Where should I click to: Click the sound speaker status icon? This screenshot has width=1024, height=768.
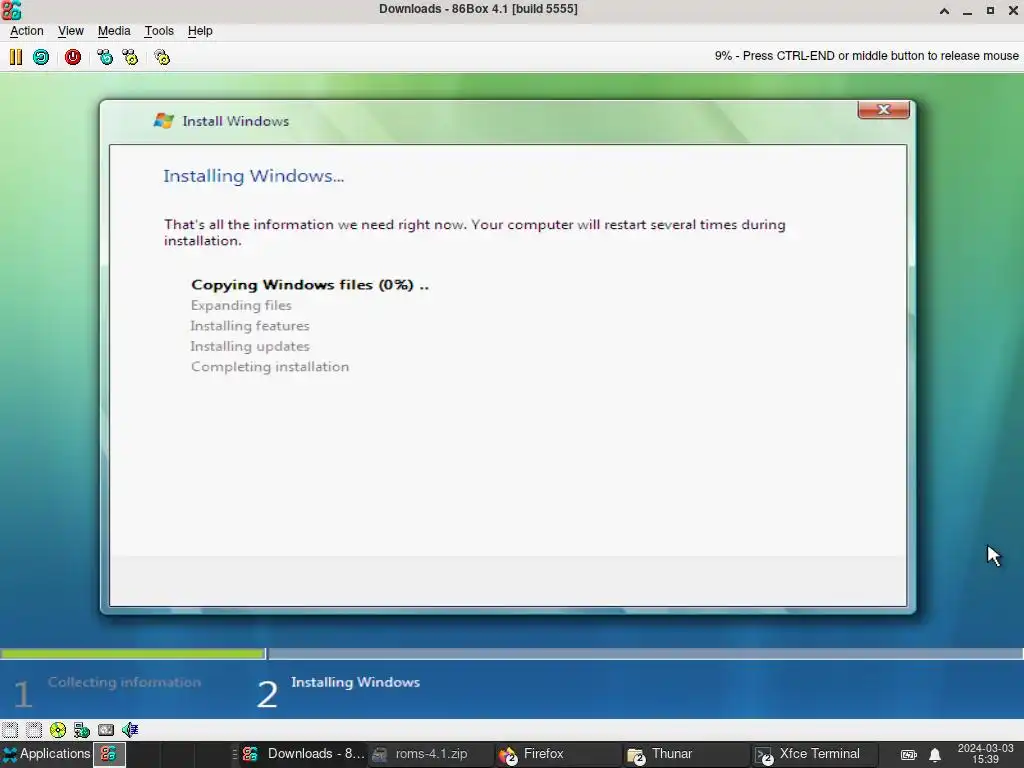(129, 729)
